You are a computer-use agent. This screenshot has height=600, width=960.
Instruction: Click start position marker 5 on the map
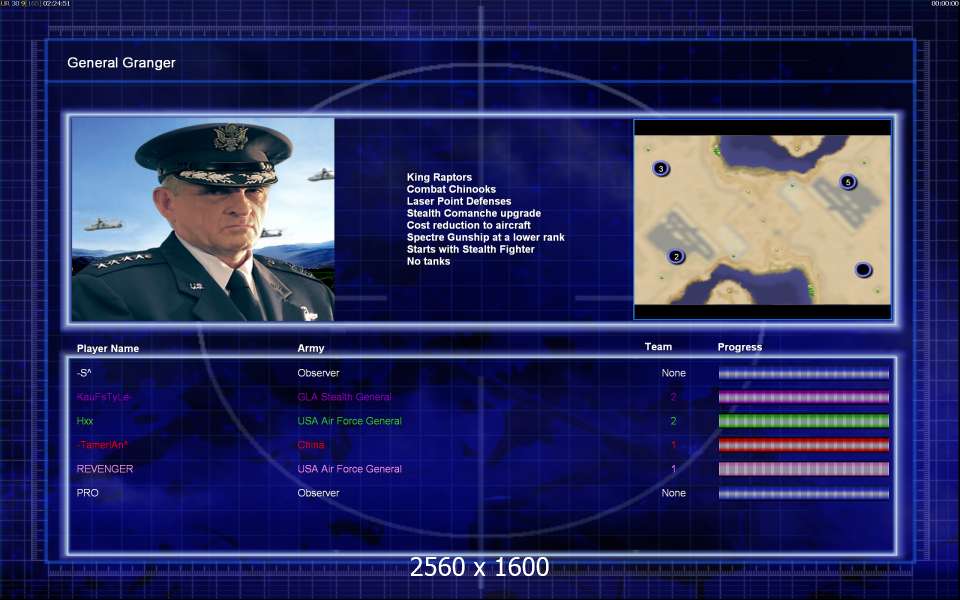click(848, 182)
